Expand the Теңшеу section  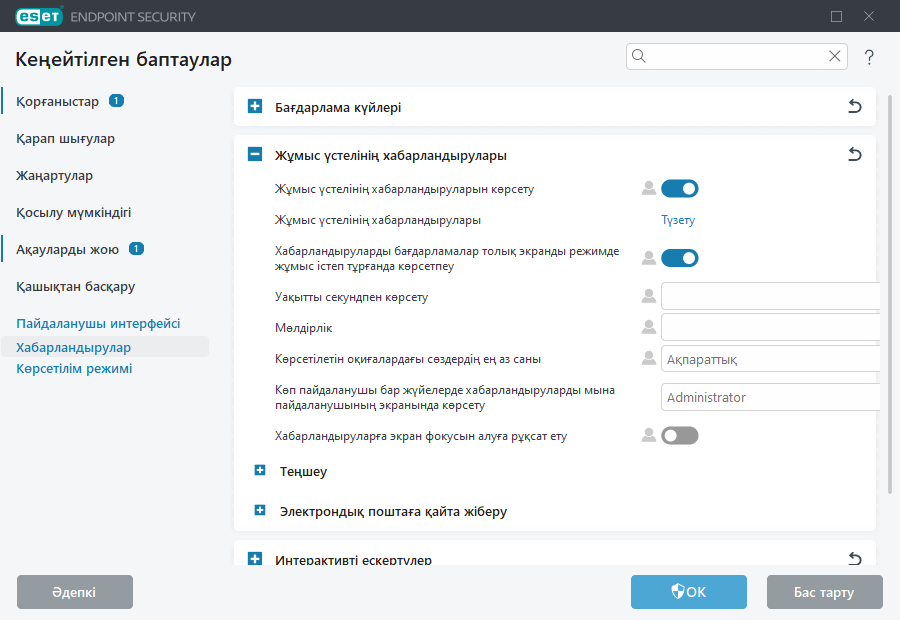click(260, 471)
